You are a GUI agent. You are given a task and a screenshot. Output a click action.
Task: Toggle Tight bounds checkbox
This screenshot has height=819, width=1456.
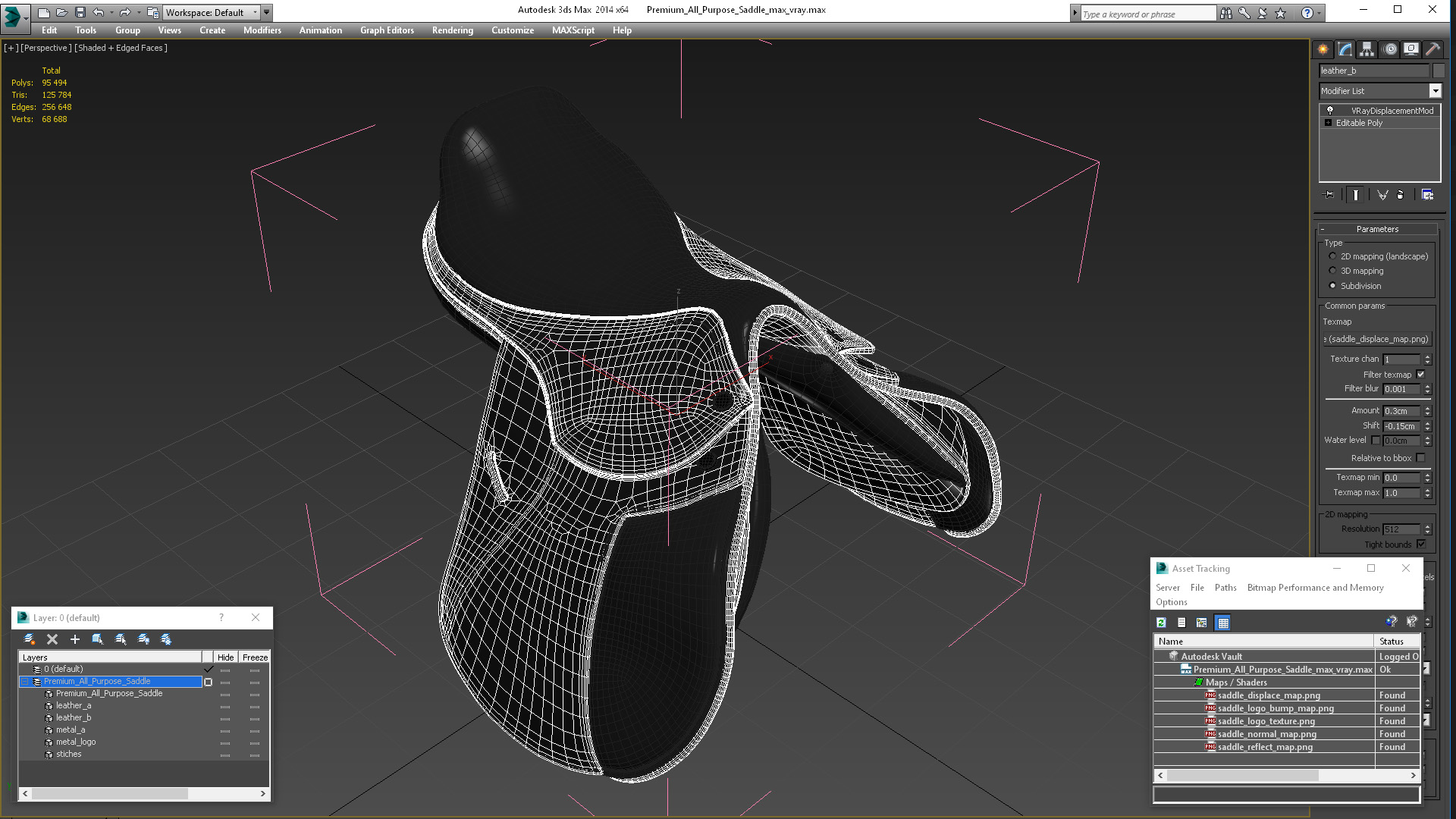(1421, 544)
